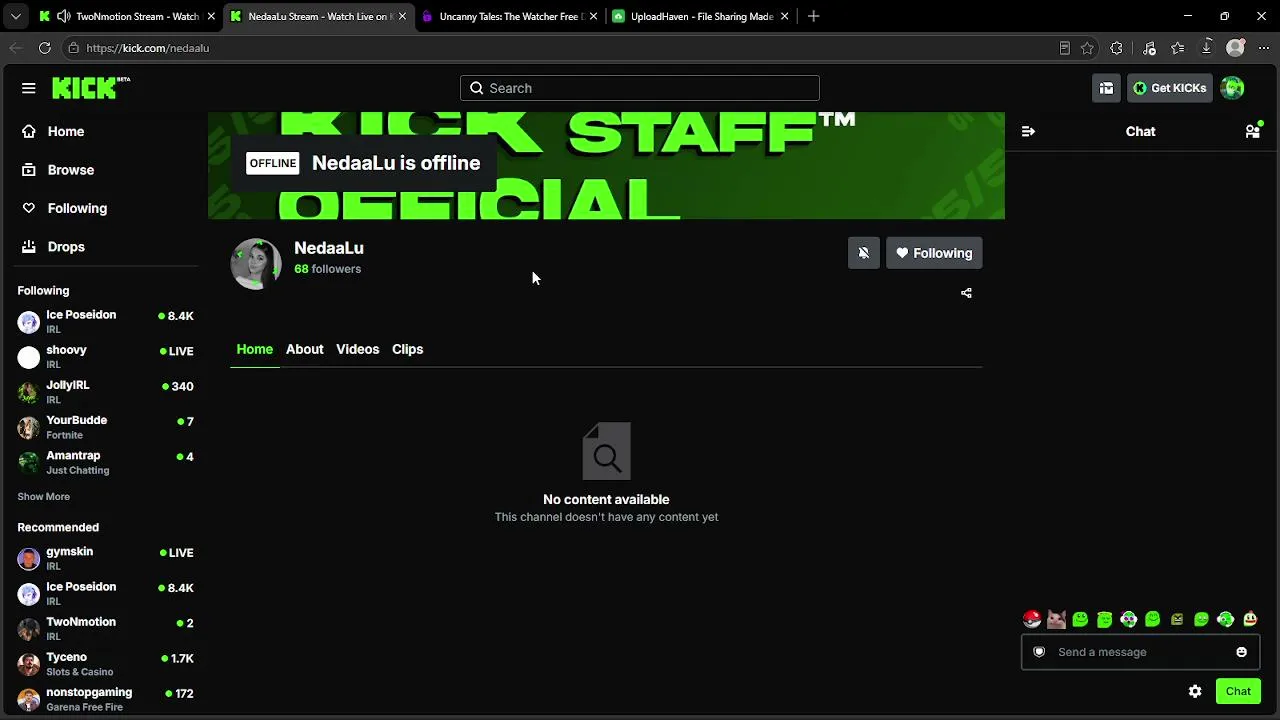Viewport: 1280px width, 720px height.
Task: Click the Kick search field
Action: (x=640, y=88)
